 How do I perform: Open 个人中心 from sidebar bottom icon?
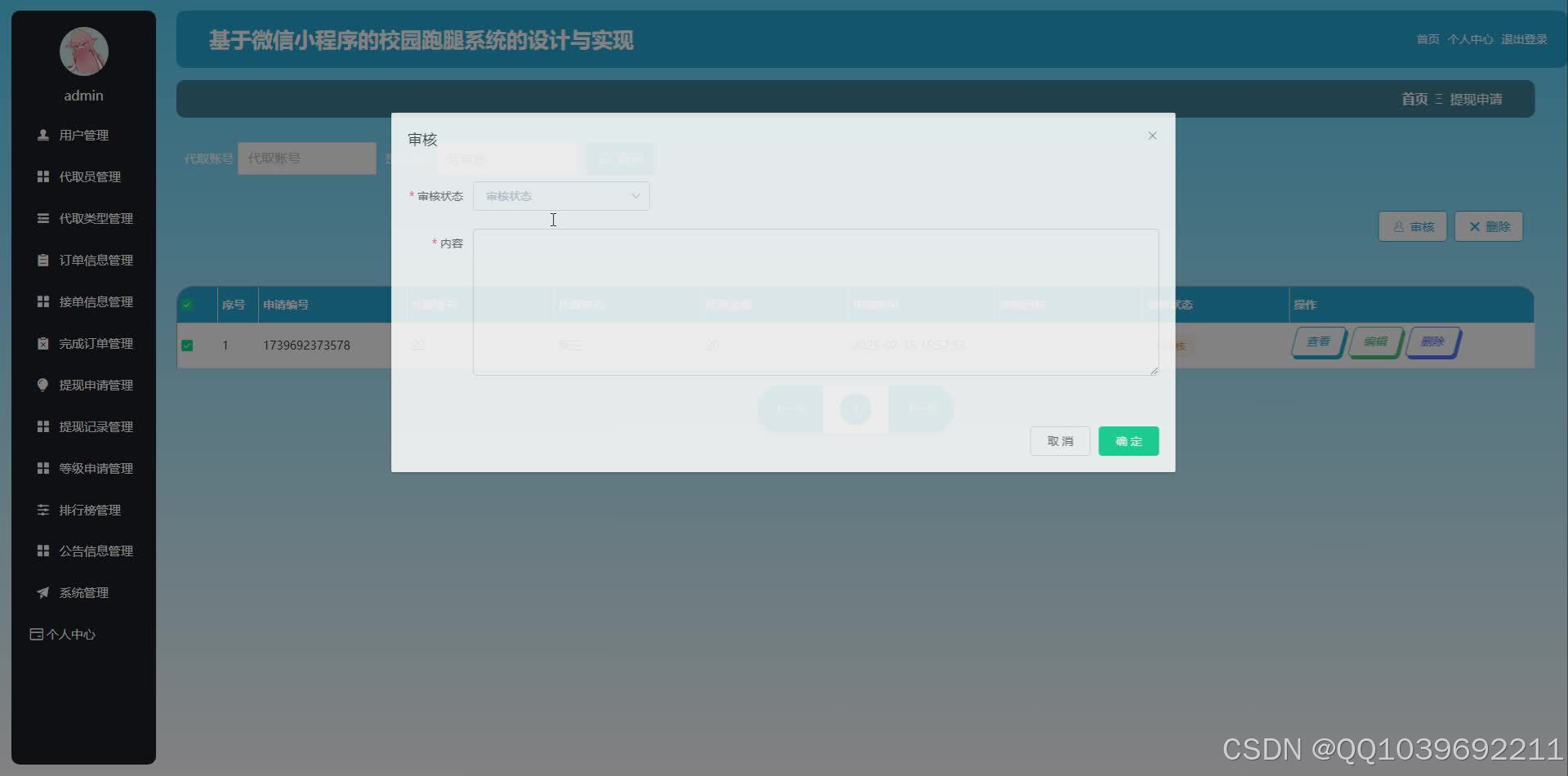(x=35, y=634)
